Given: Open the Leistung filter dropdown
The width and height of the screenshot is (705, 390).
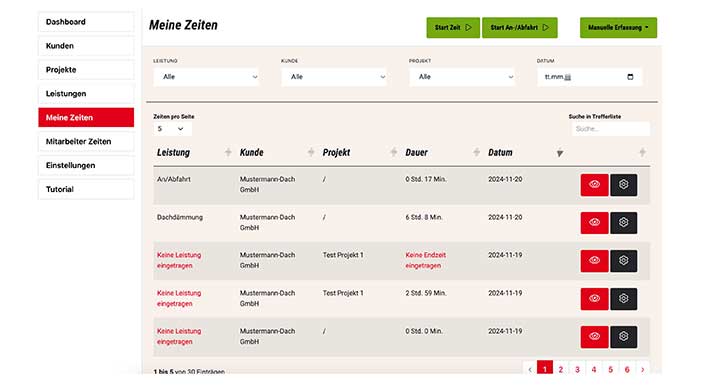Looking at the screenshot, I should tap(206, 77).
